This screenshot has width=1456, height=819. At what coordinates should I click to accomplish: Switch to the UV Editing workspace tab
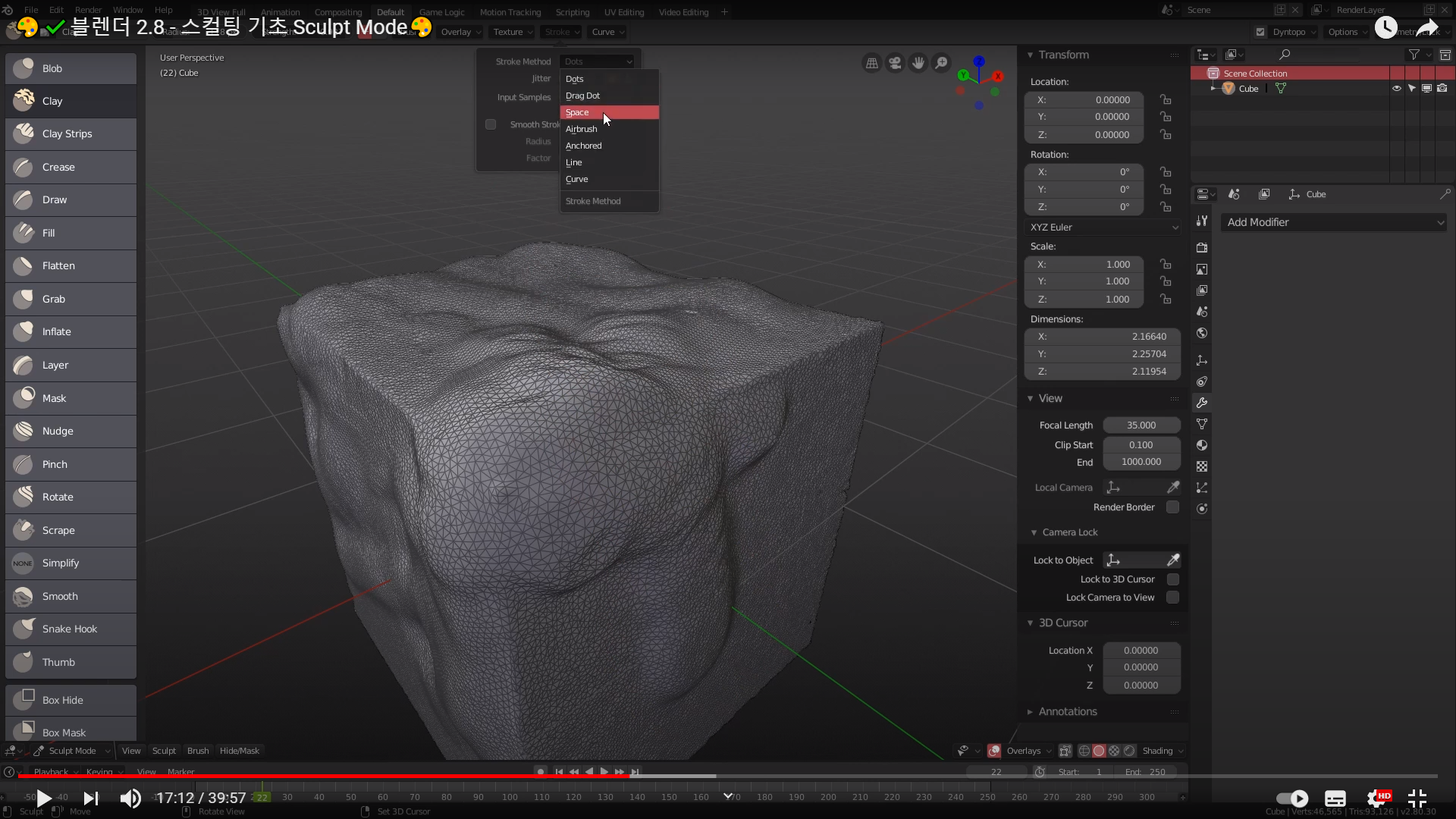[x=623, y=12]
